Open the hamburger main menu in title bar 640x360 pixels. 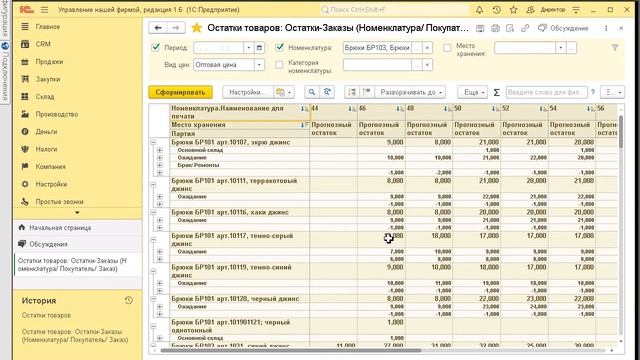click(44, 9)
